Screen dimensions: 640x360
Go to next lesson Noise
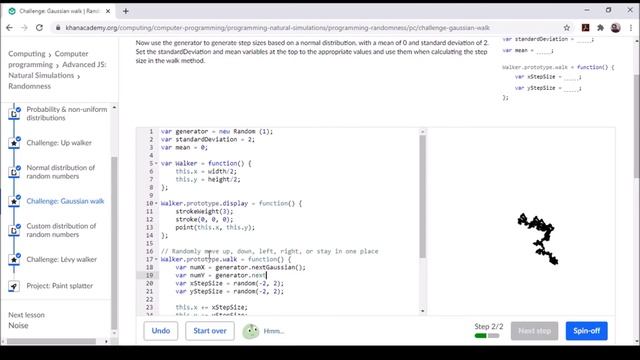click(18, 326)
